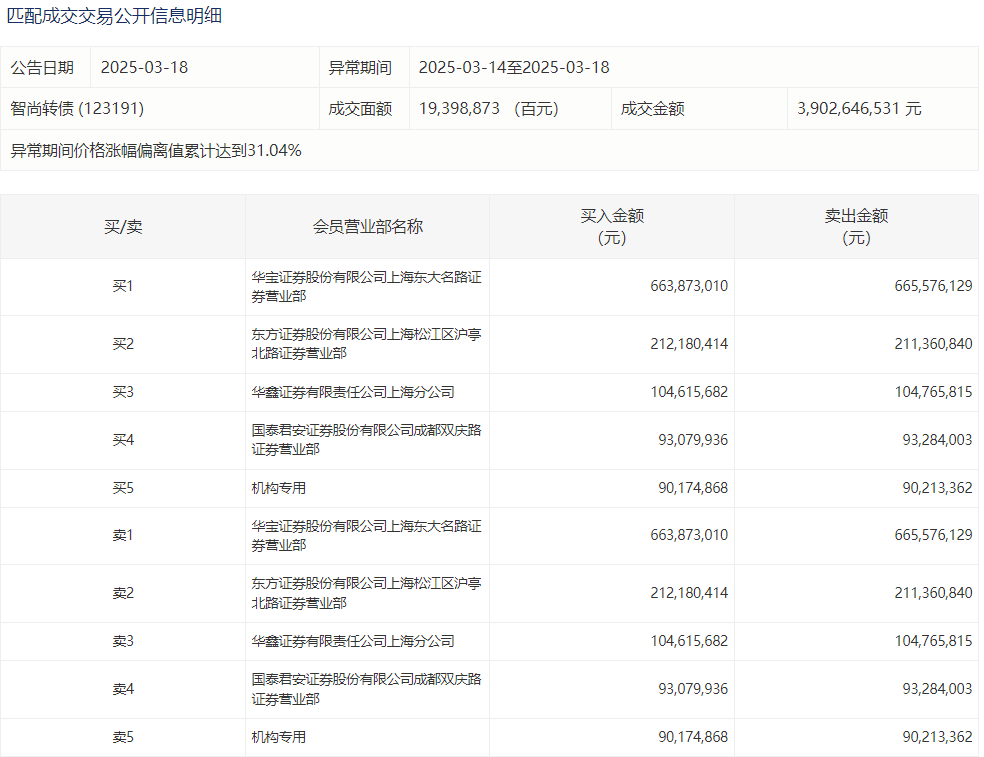
Task: Open 华鑫证券 branch name in 买3 row
Action: [353, 392]
